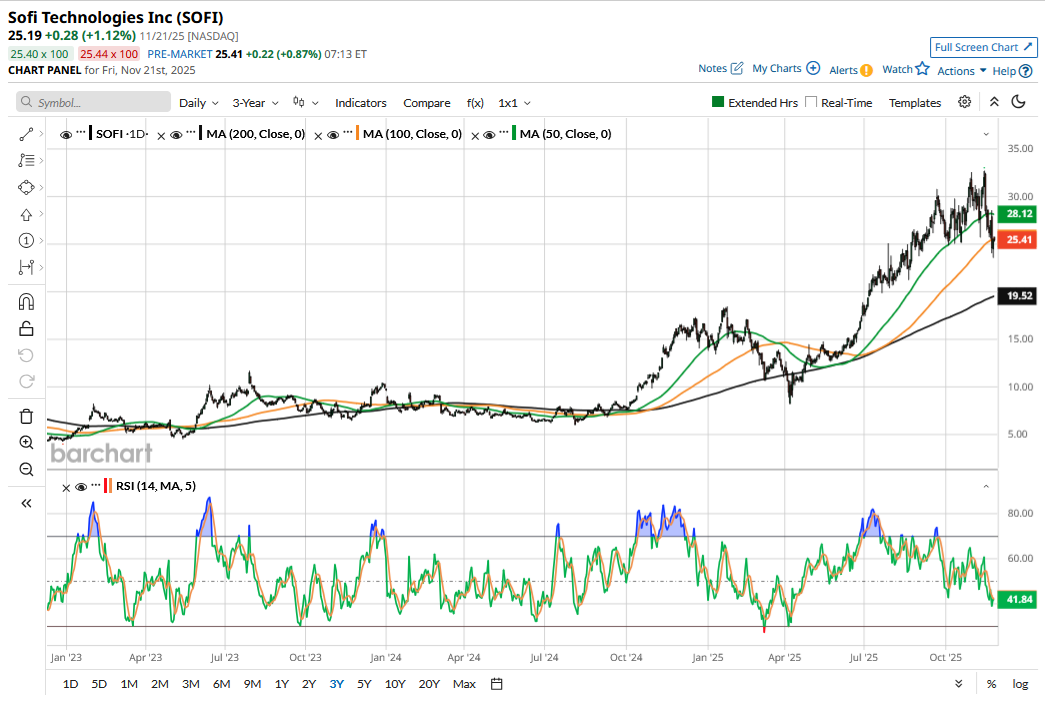The height and width of the screenshot is (705, 1045).
Task: Click the lock drawings padlock icon
Action: click(x=26, y=328)
